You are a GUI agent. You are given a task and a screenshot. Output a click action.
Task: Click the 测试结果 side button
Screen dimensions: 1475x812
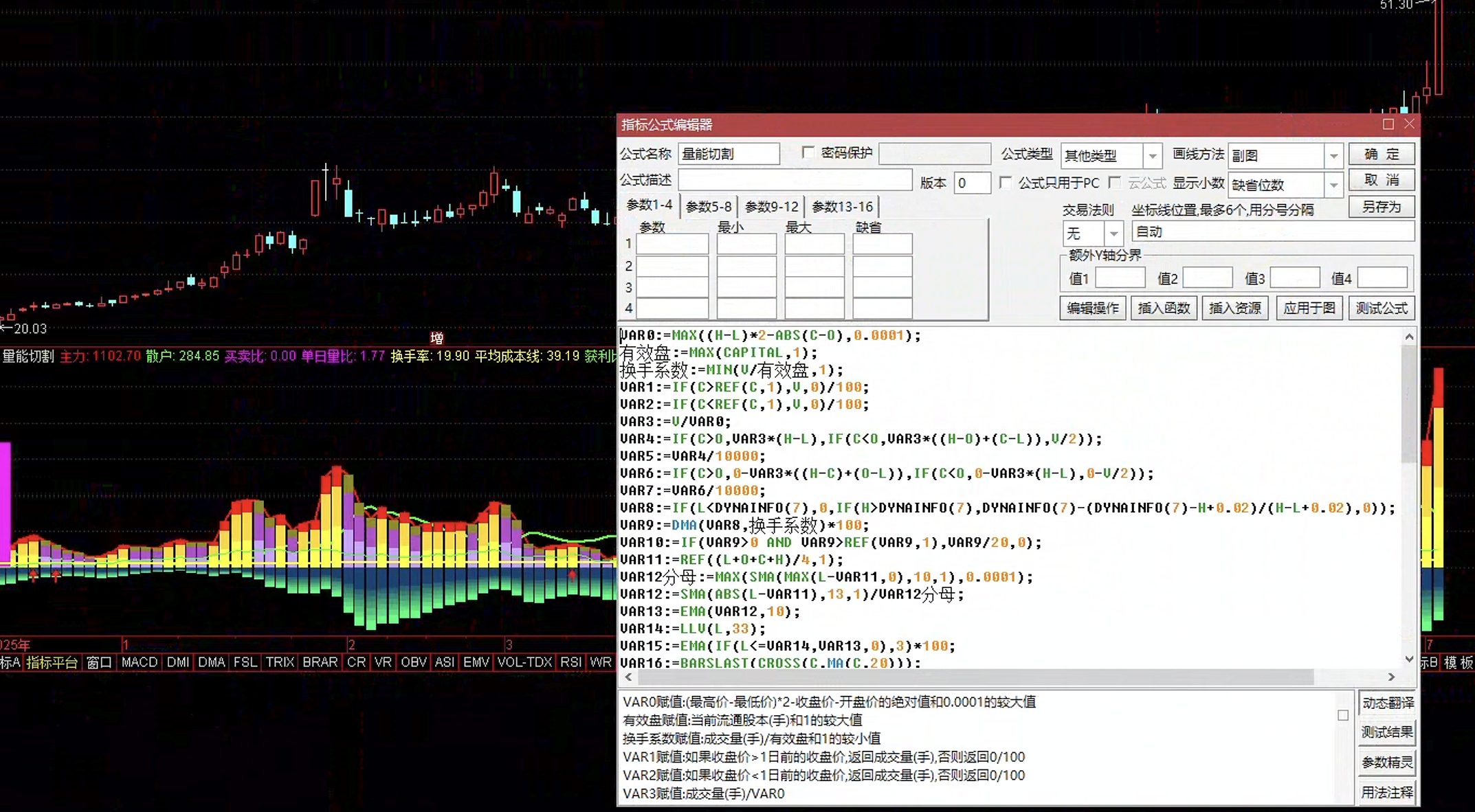(x=1388, y=732)
